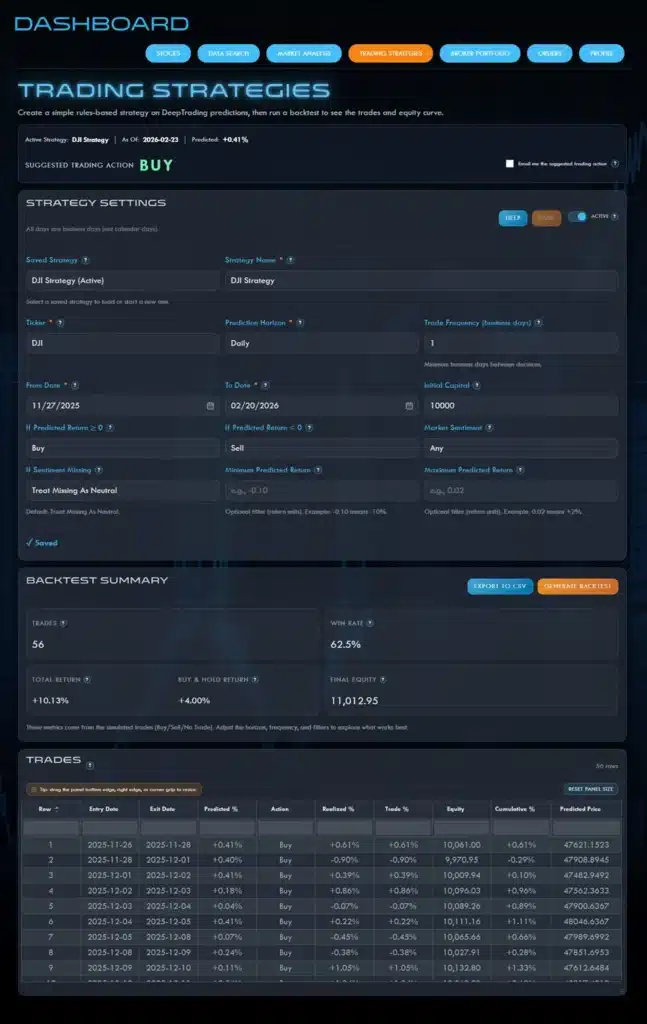This screenshot has height=1024, width=647.
Task: Open To Date calendar picker icon
Action: pos(409,406)
